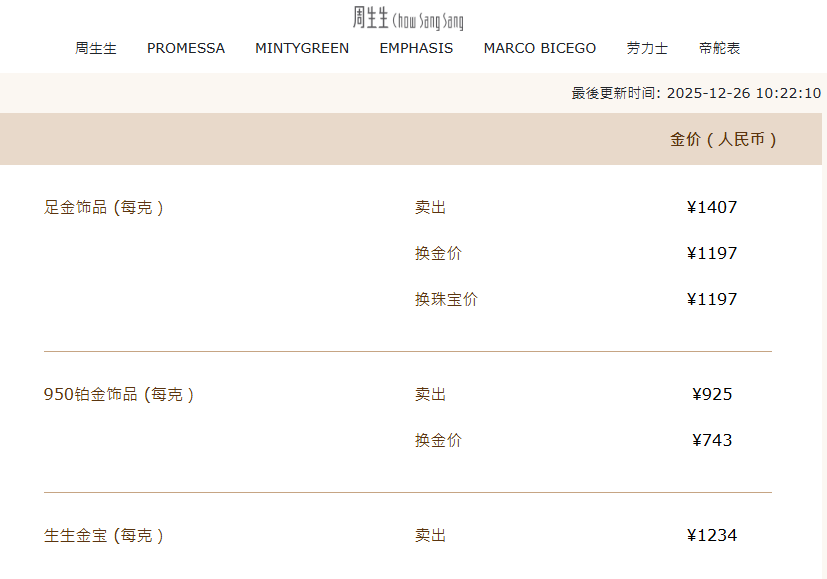
Task: Select MINTYGREEN in the navigation bar
Action: coord(302,48)
